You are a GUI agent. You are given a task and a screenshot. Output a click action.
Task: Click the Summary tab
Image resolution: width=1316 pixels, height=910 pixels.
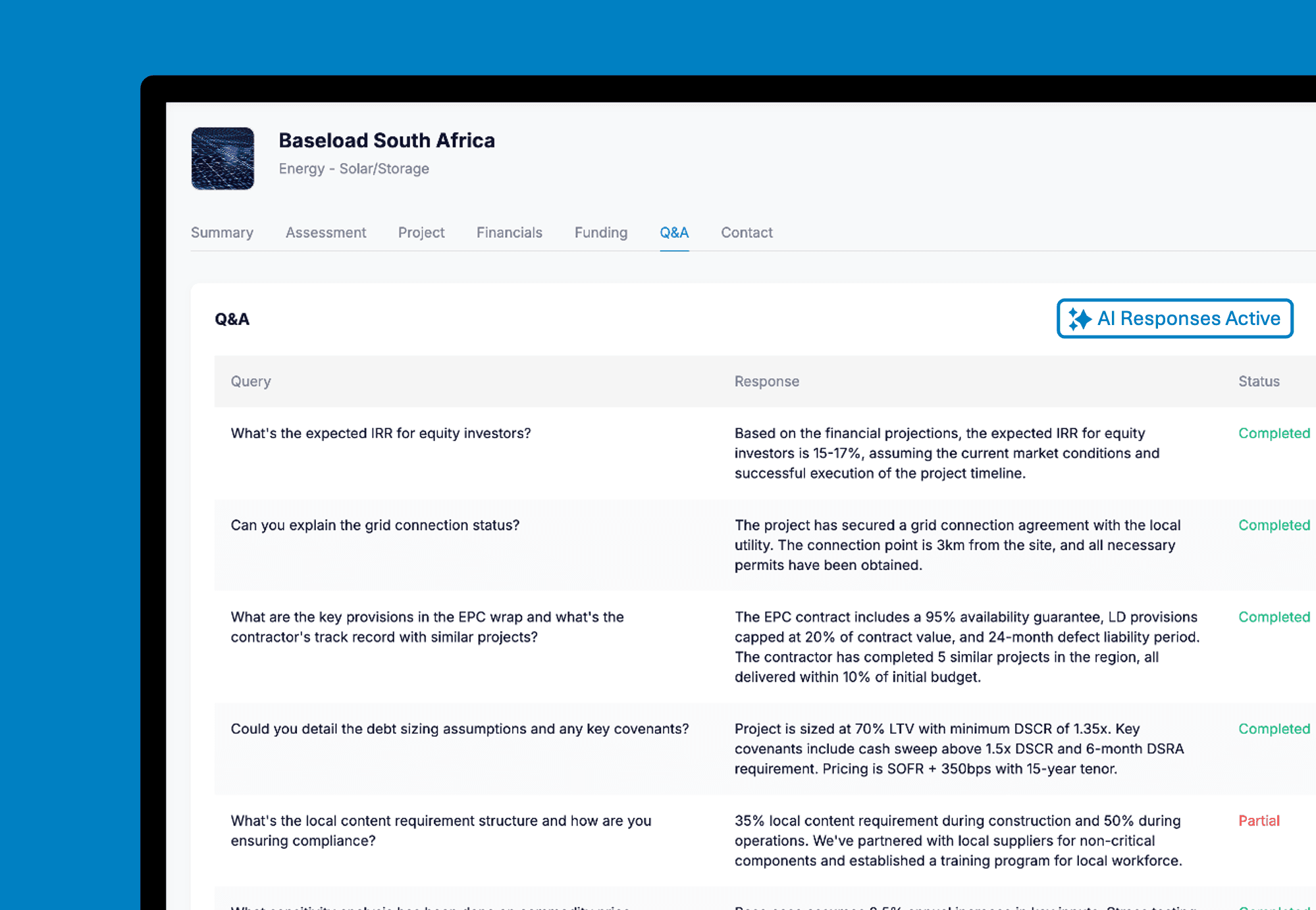222,232
